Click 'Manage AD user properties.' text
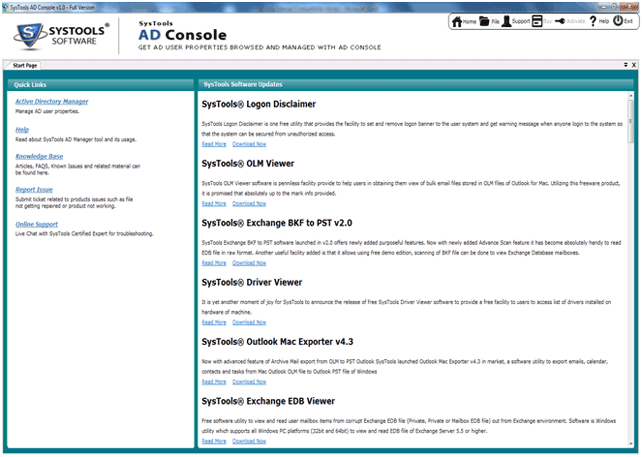Screen dimensions: 642x457 click(x=47, y=111)
